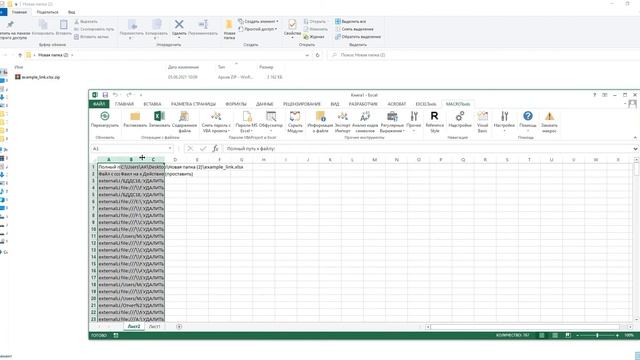Open the Name Box dropdown arrow
640x360 pixels.
click(170, 149)
